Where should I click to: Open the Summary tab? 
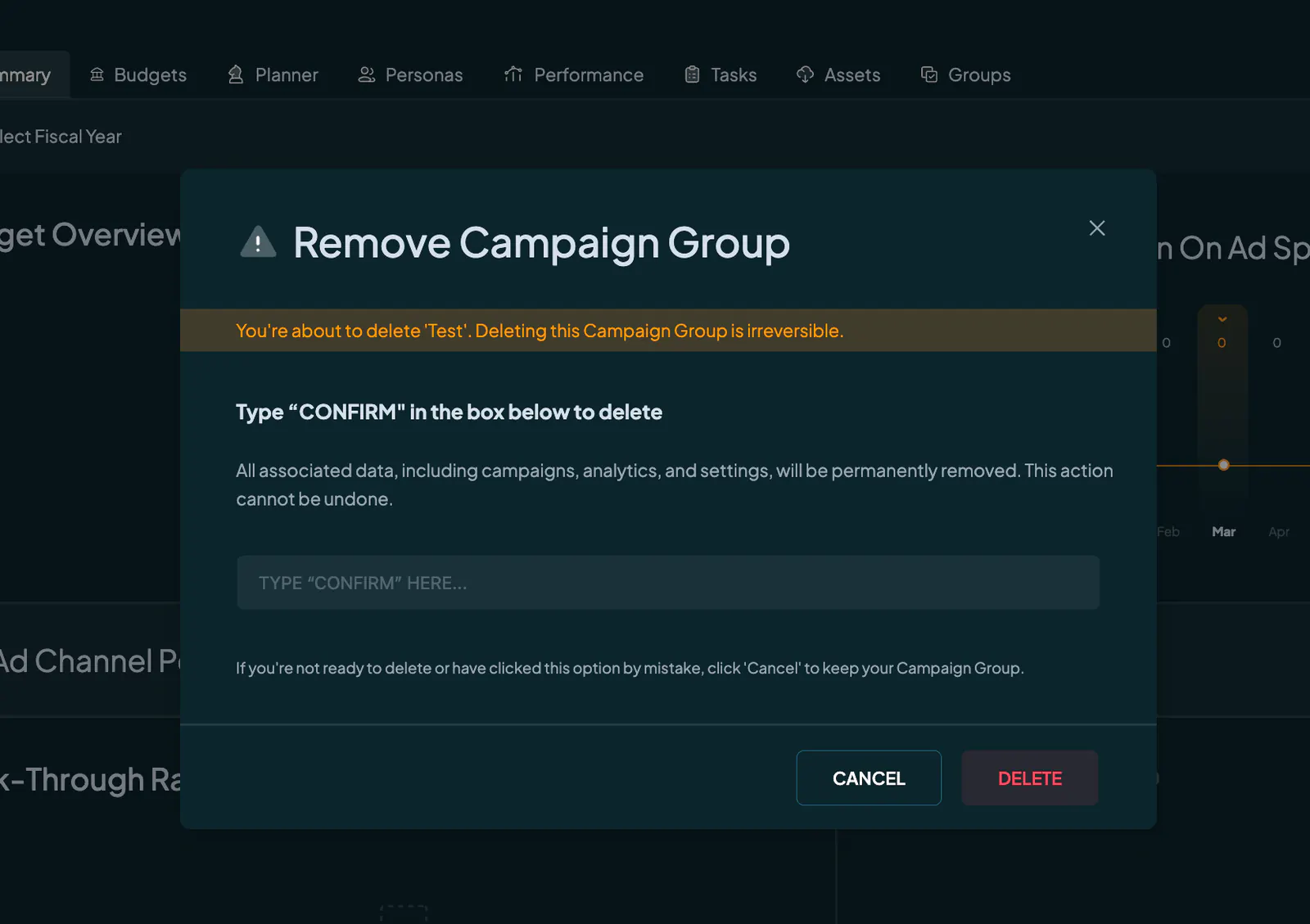[25, 74]
